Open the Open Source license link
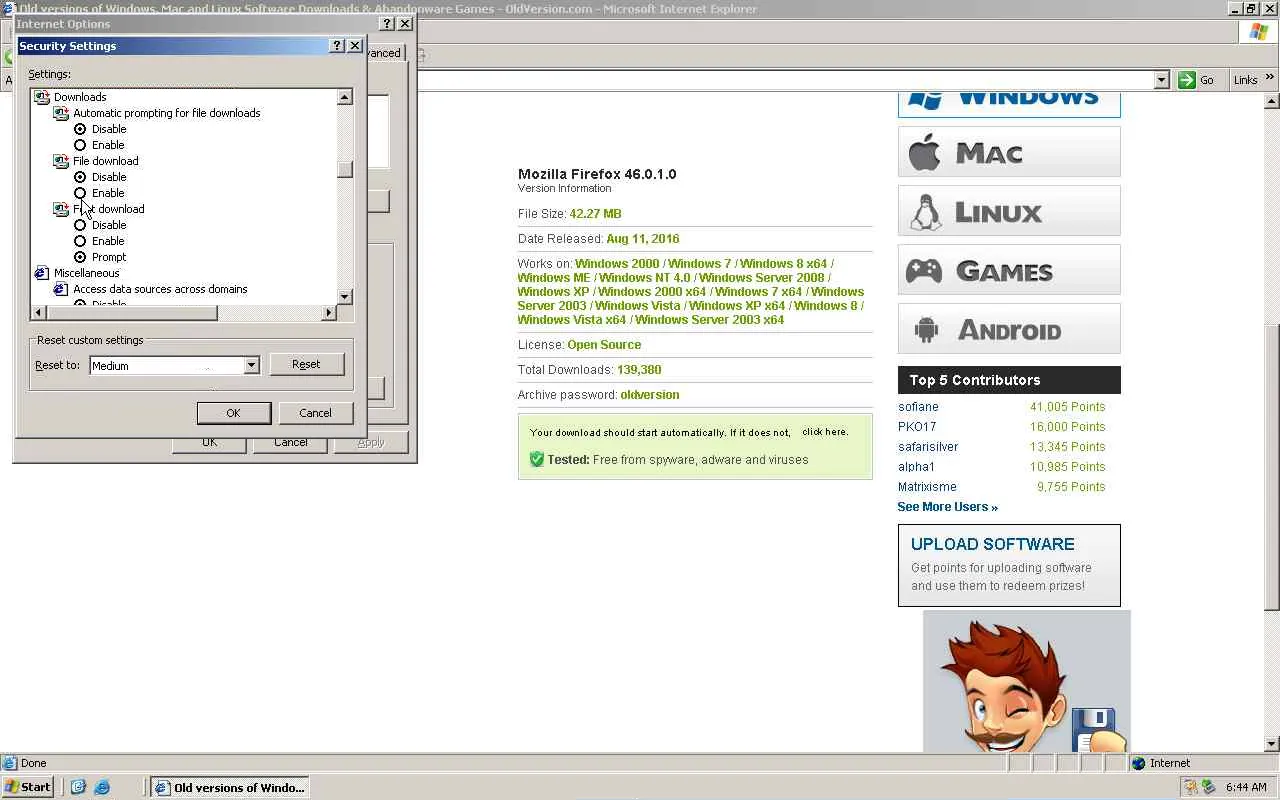The height and width of the screenshot is (800, 1280). [x=604, y=344]
